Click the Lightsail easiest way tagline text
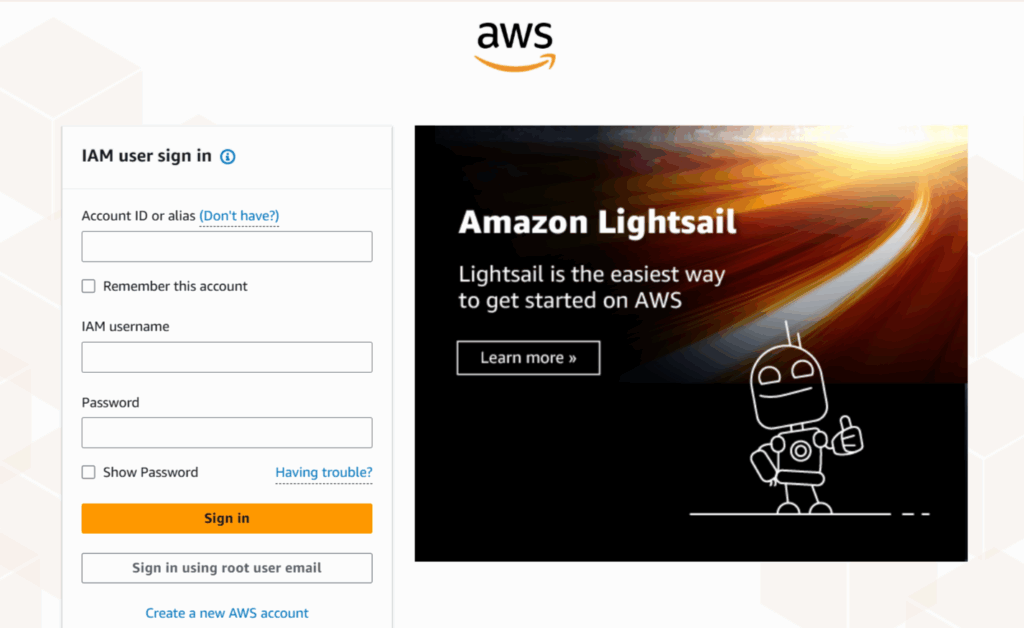1024x628 pixels. point(591,287)
